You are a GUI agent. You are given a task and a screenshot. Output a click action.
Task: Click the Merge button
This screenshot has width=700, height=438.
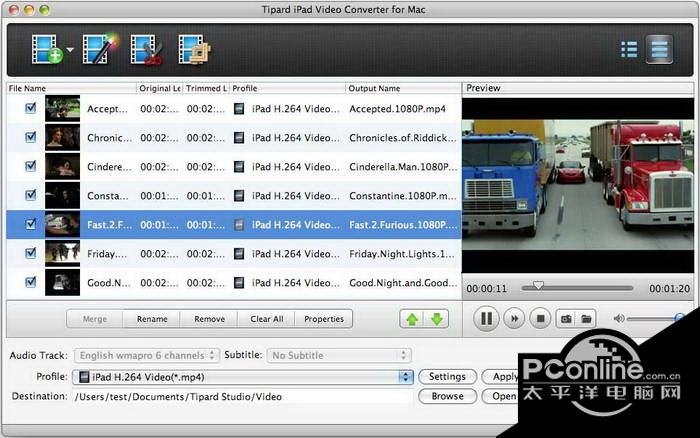[95, 319]
